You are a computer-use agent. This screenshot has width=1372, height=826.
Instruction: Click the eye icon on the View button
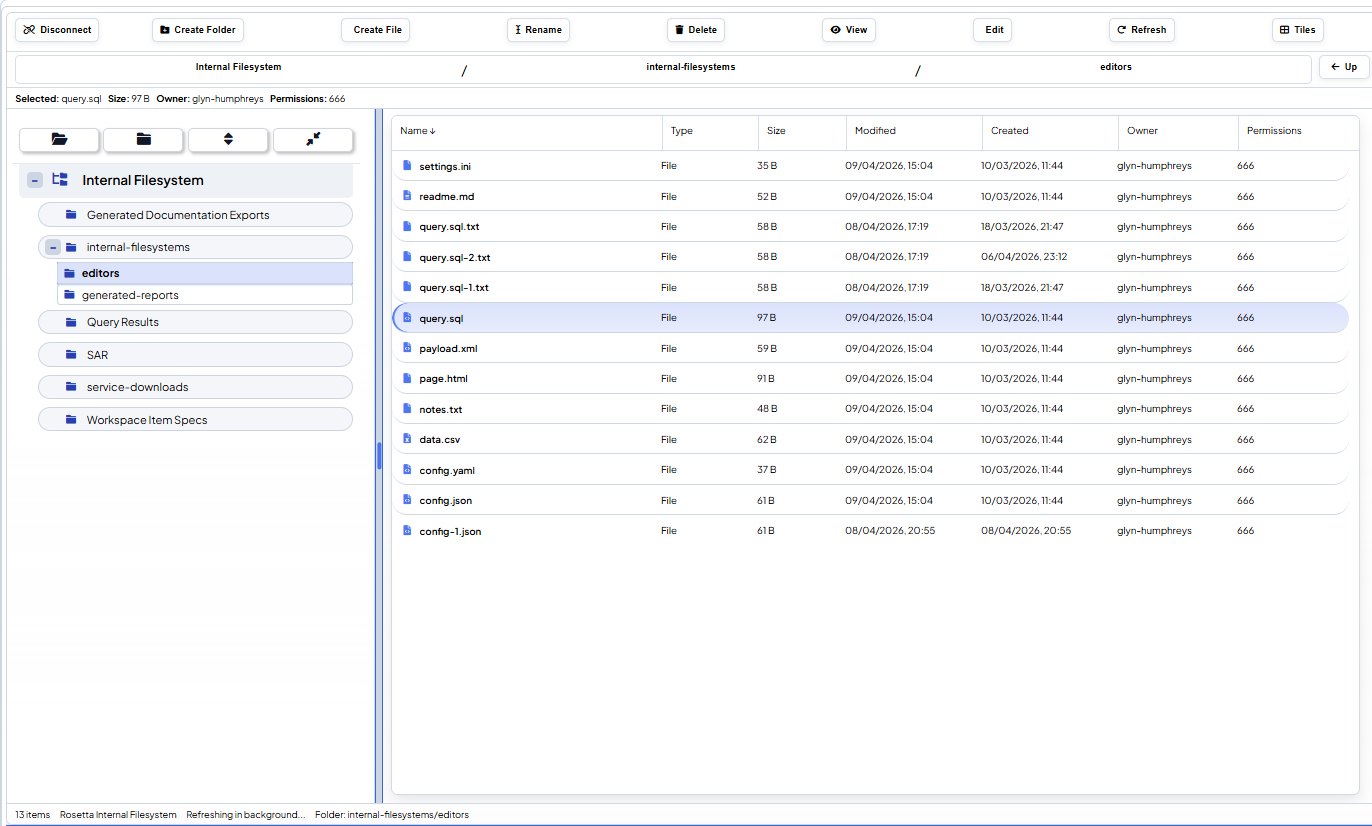click(835, 30)
